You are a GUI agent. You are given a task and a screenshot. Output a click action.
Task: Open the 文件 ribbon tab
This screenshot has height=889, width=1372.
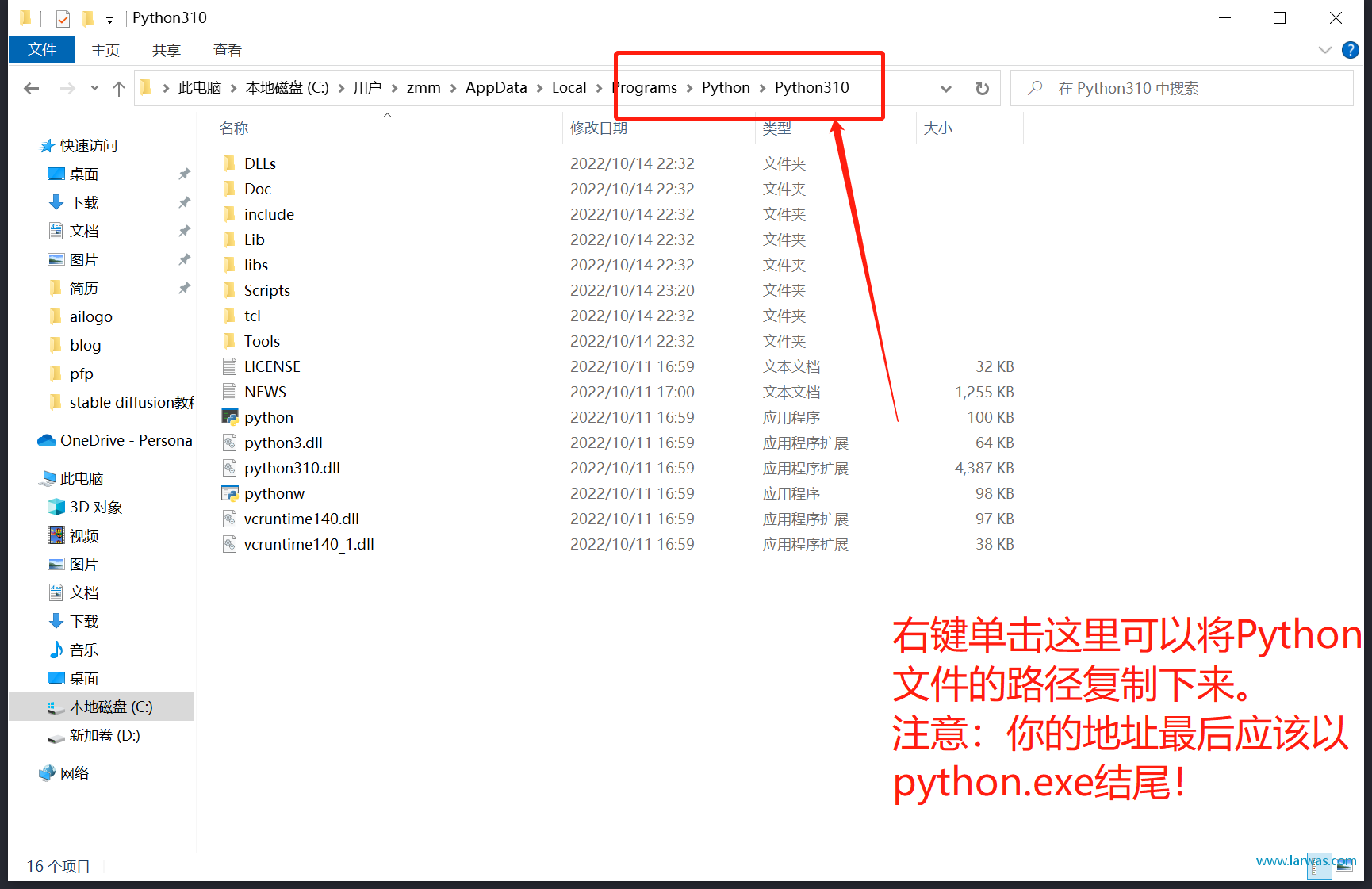point(42,49)
